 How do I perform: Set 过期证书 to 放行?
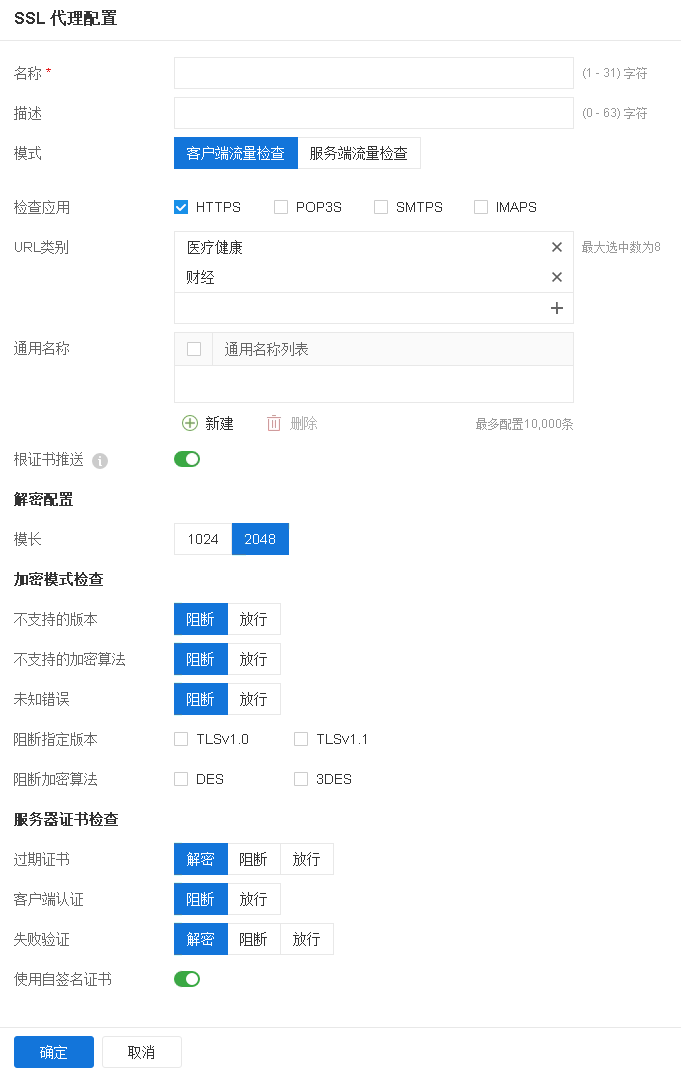pos(307,859)
